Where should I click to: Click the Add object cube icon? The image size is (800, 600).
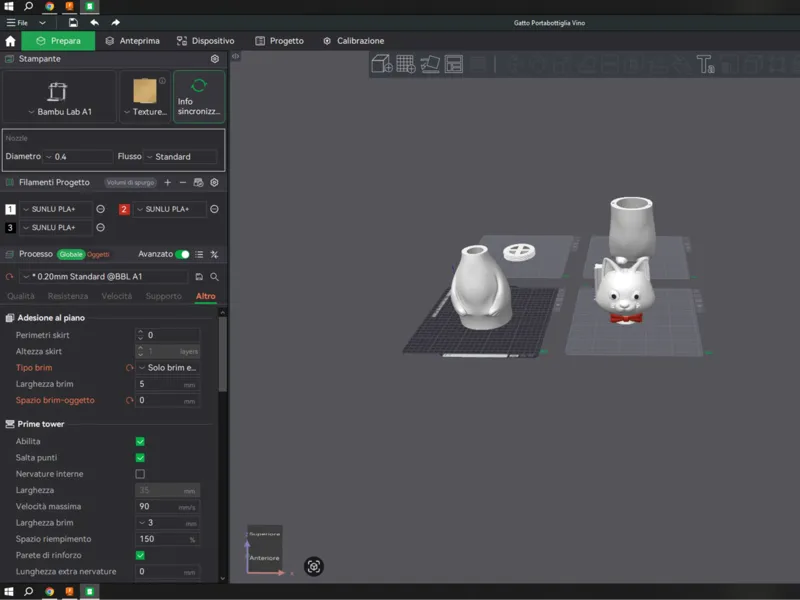tap(382, 64)
